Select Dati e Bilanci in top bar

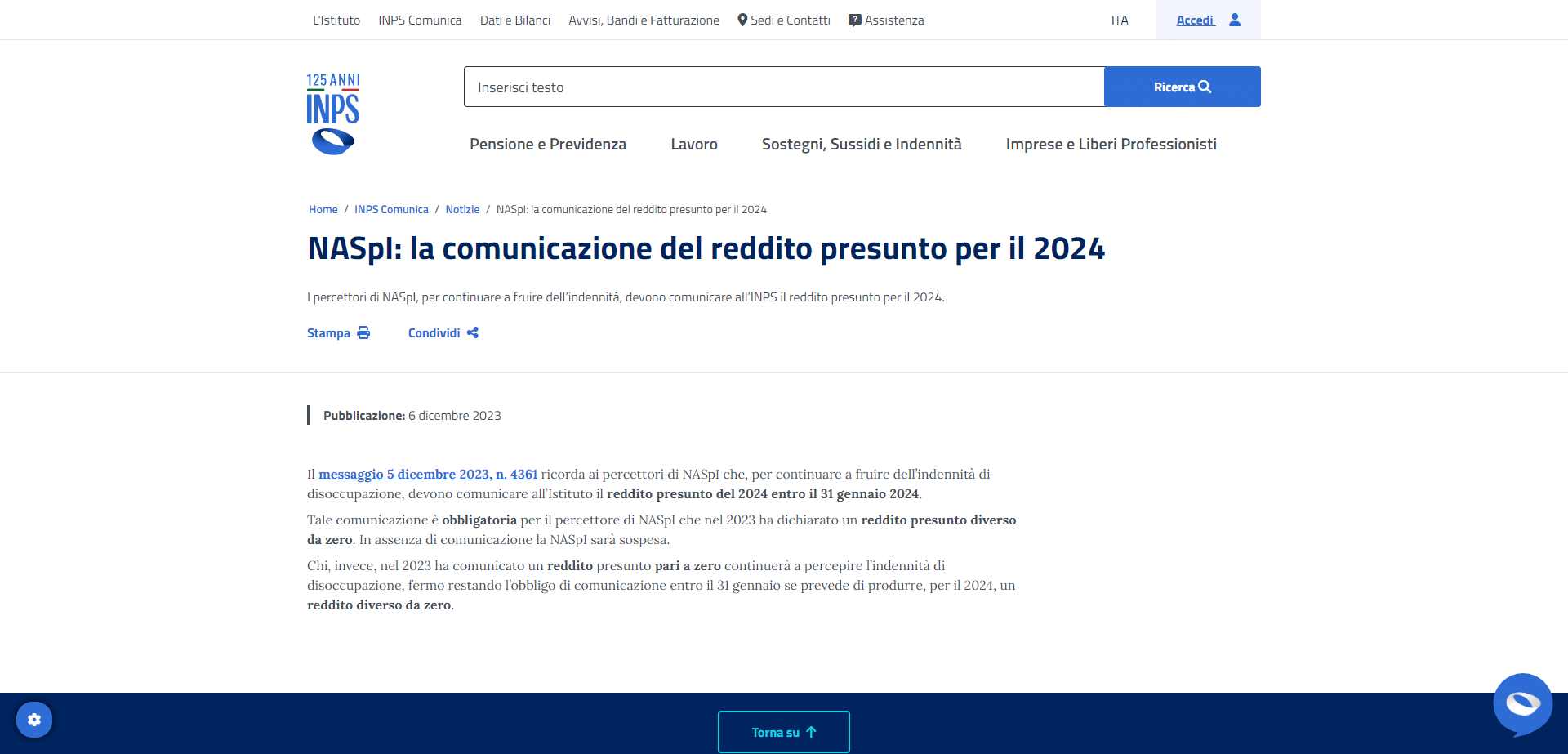tap(515, 20)
